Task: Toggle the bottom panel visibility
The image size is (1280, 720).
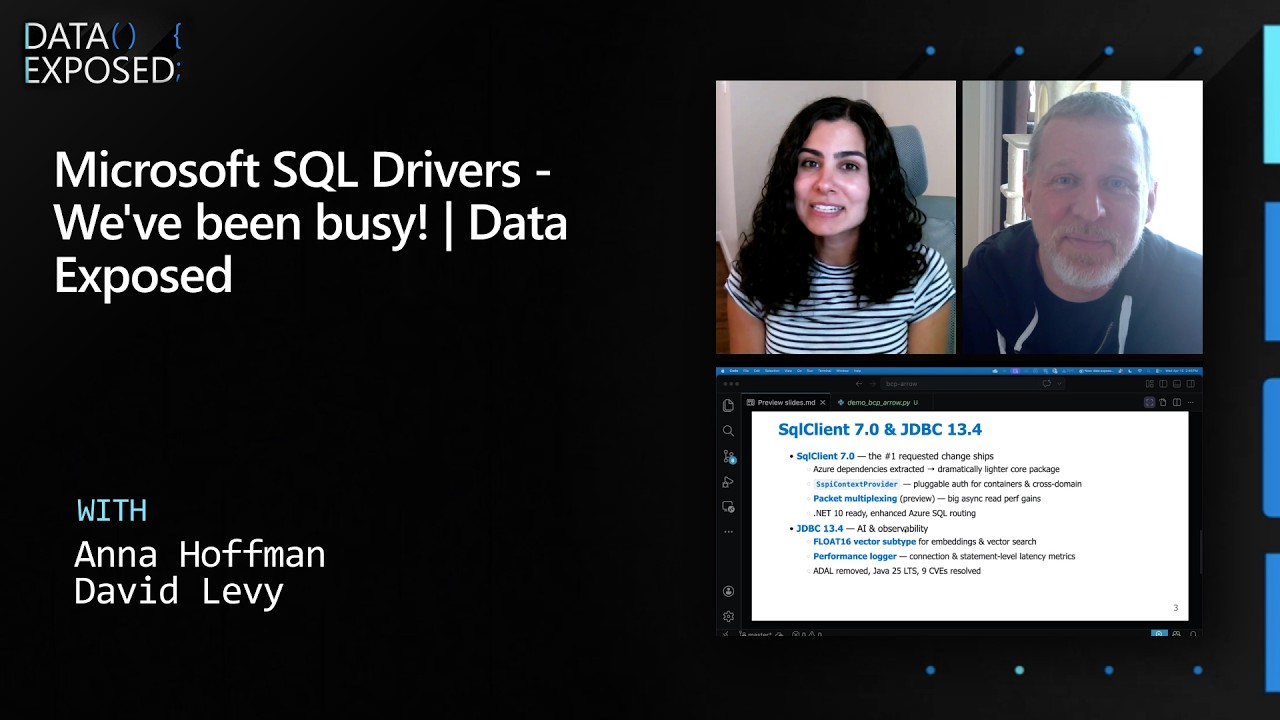Action: 1177,384
